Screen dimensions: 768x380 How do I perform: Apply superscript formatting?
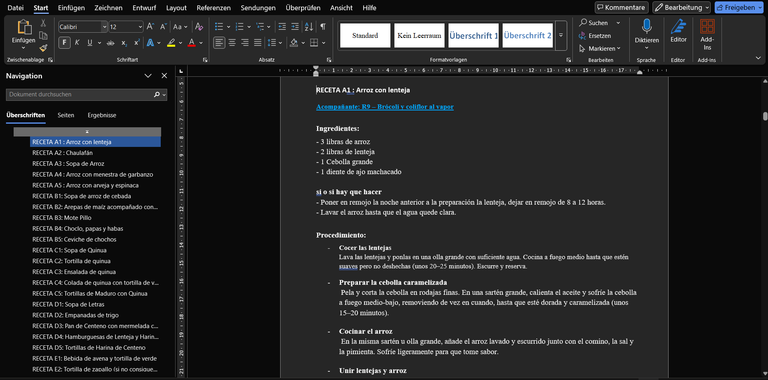click(x=137, y=43)
